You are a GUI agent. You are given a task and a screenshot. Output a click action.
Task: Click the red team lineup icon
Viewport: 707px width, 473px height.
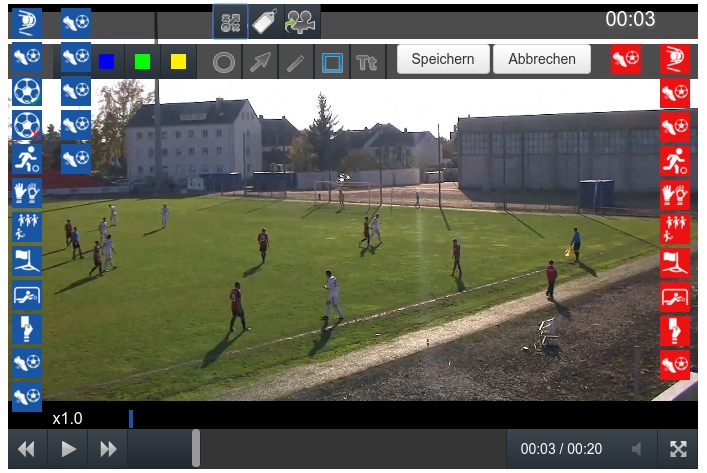click(675, 229)
